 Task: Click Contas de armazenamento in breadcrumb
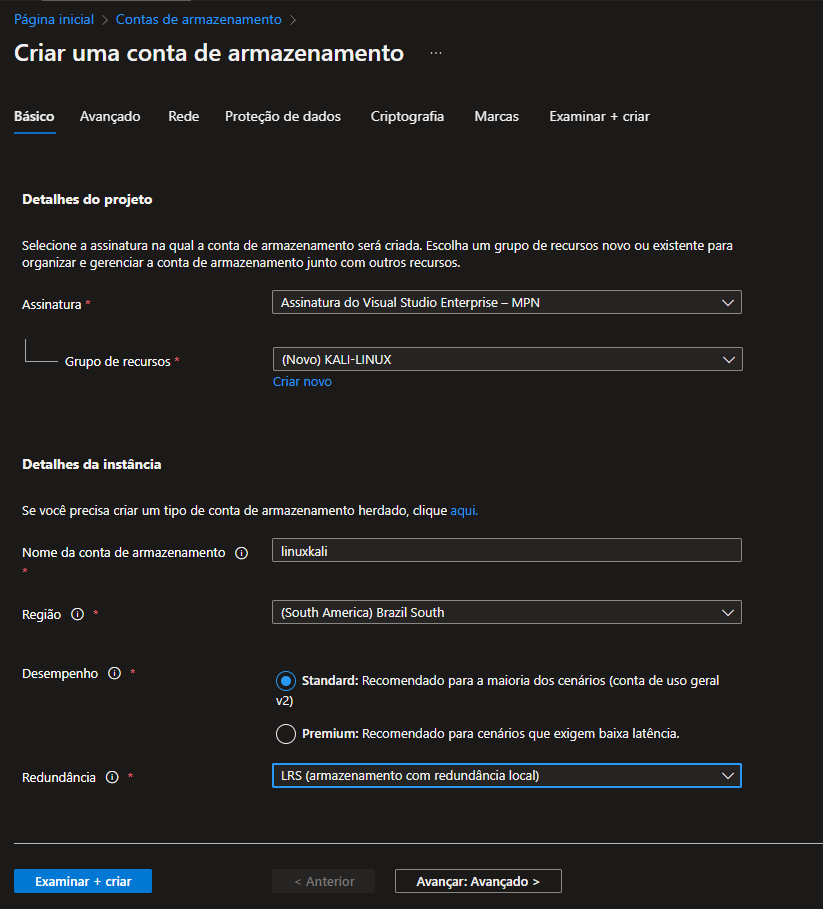(x=199, y=19)
